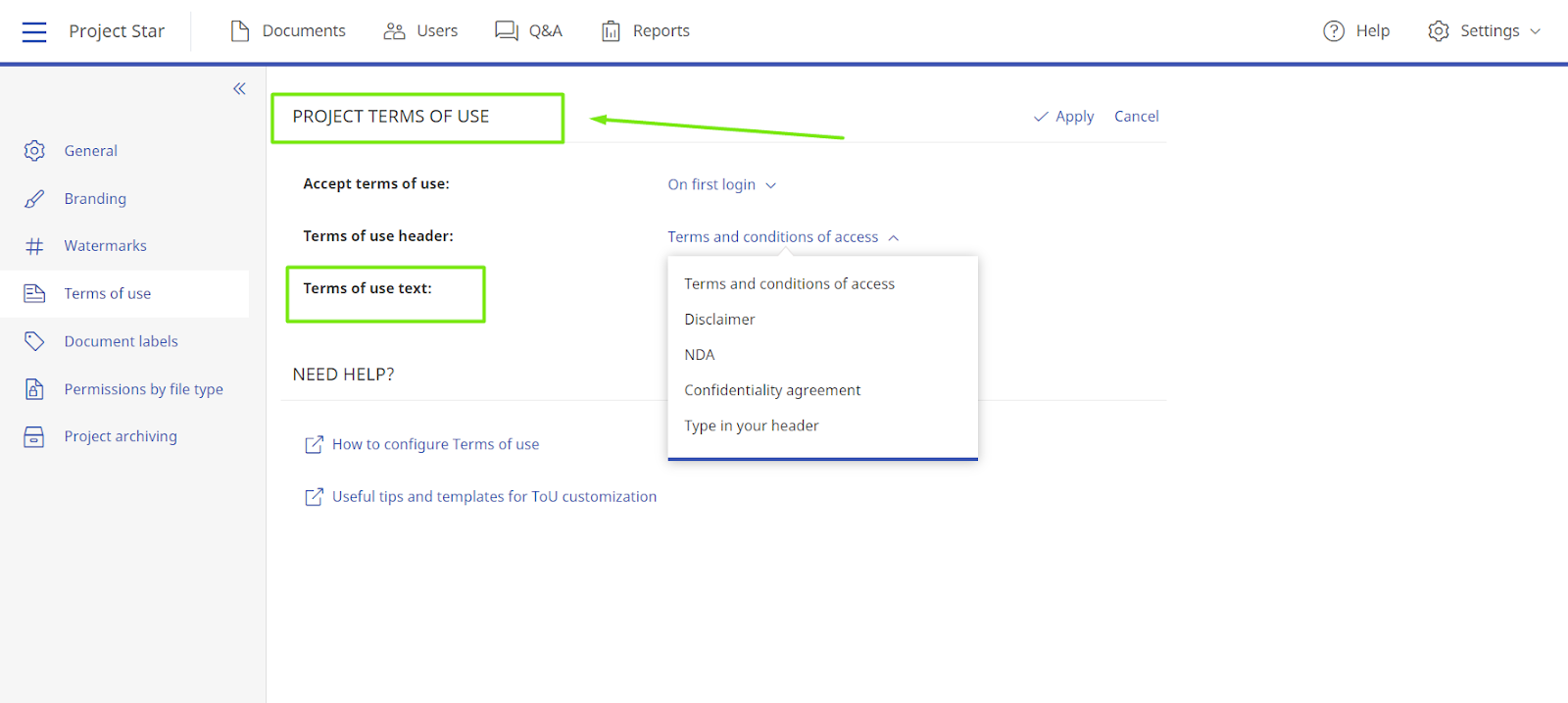The width and height of the screenshot is (1568, 703).
Task: Click the Help question mark icon
Action: coord(1334,31)
